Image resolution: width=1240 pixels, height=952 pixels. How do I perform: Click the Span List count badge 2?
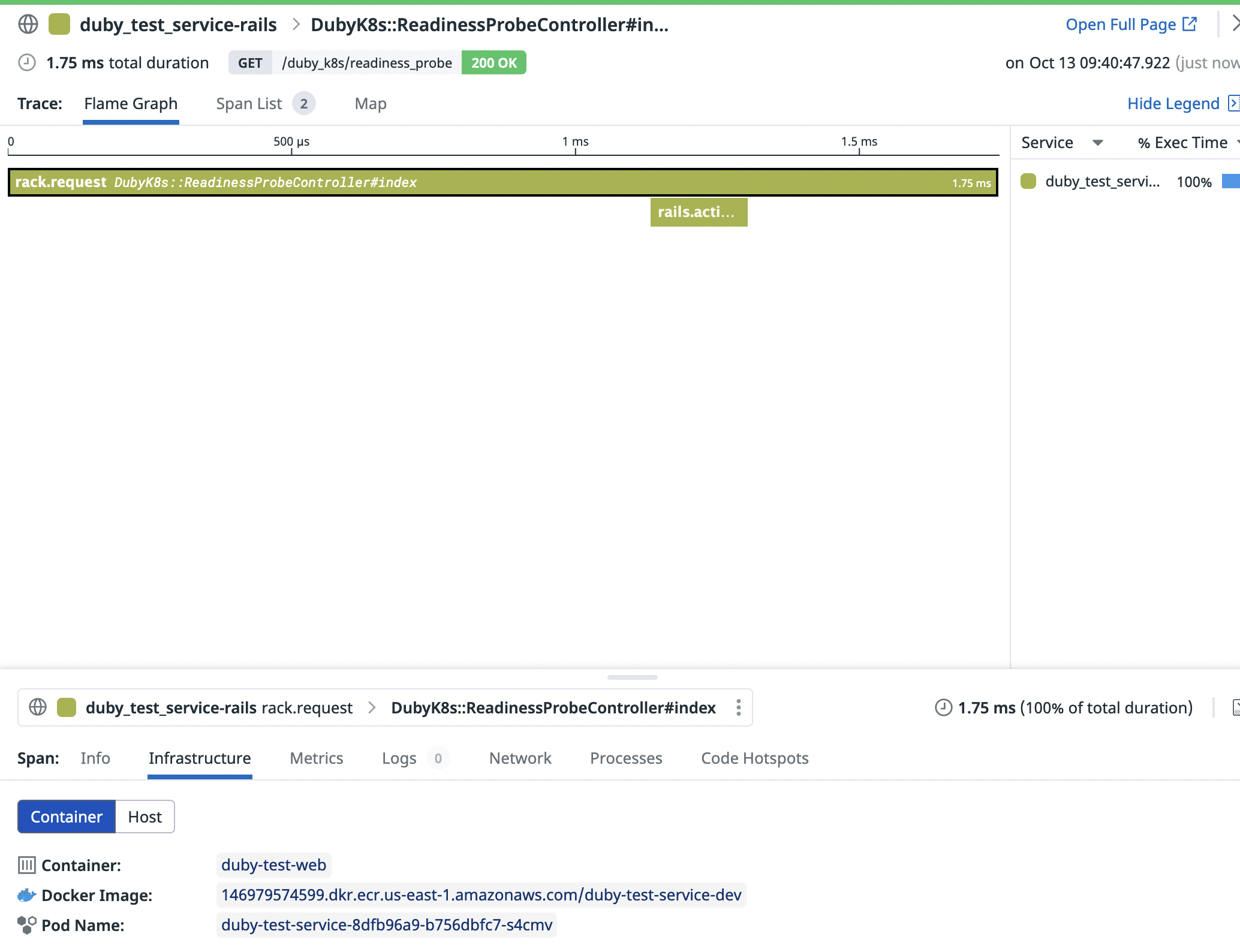[304, 104]
